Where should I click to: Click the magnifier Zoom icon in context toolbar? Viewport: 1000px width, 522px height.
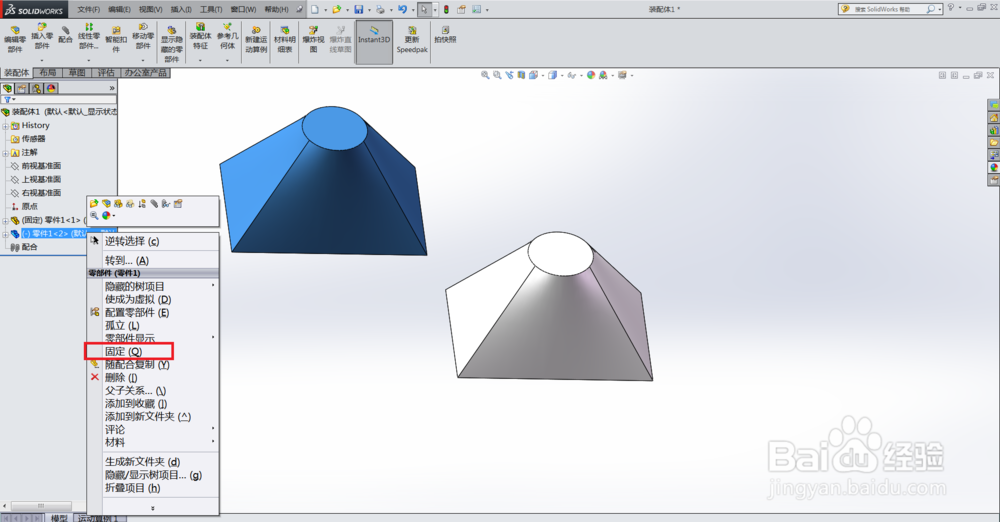coord(94,216)
